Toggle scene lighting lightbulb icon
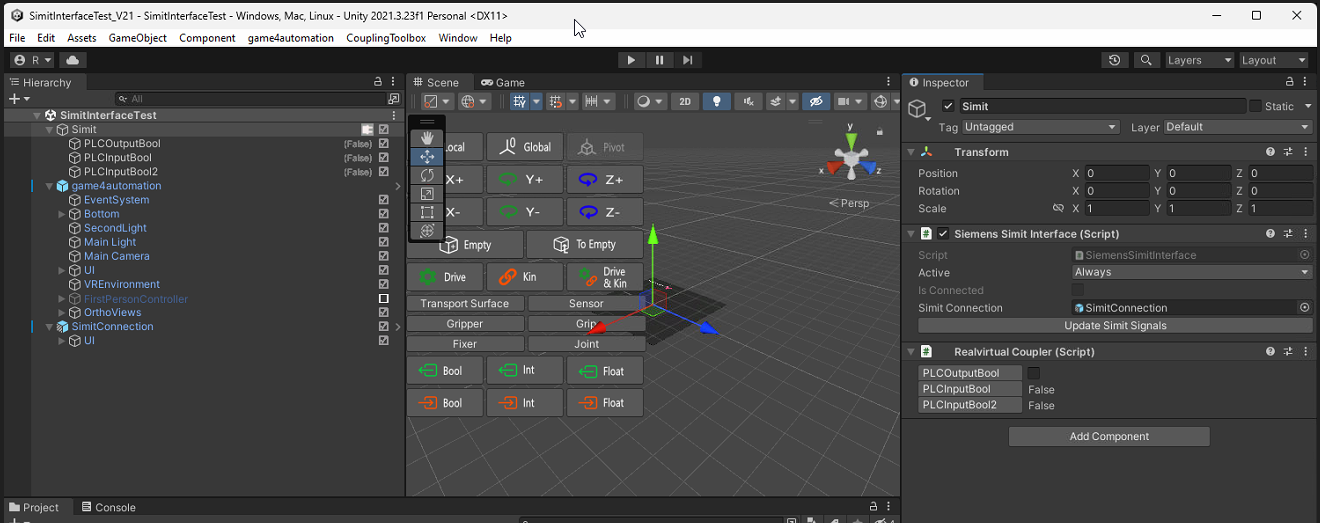 [715, 101]
